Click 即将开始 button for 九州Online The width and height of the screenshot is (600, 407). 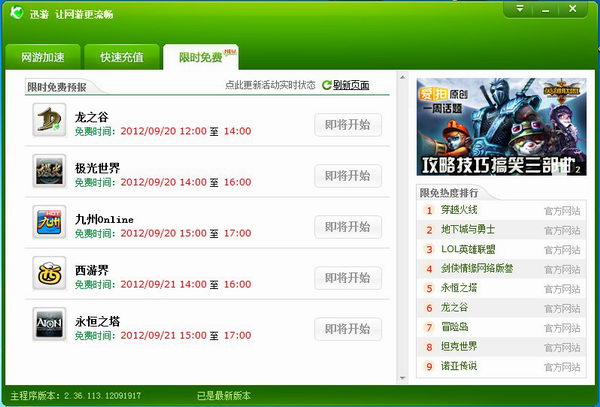348,227
